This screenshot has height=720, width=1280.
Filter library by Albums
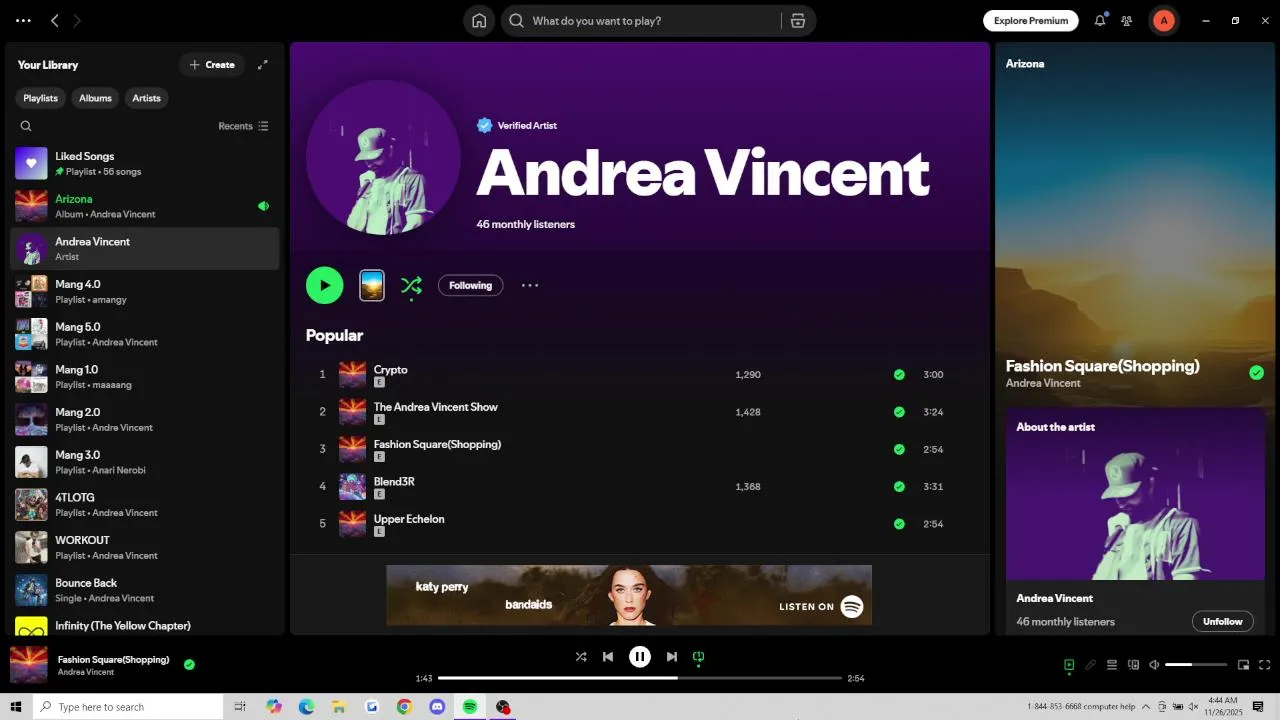[96, 98]
